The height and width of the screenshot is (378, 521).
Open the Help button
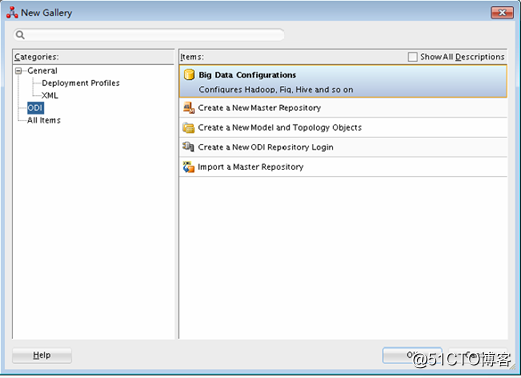coord(42,355)
